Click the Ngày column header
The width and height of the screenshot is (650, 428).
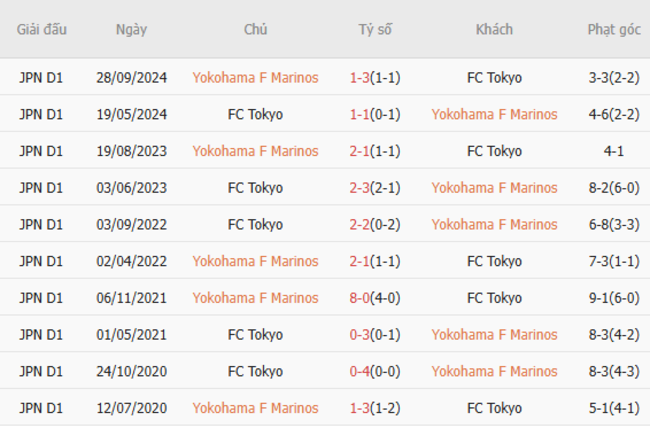[x=131, y=29]
